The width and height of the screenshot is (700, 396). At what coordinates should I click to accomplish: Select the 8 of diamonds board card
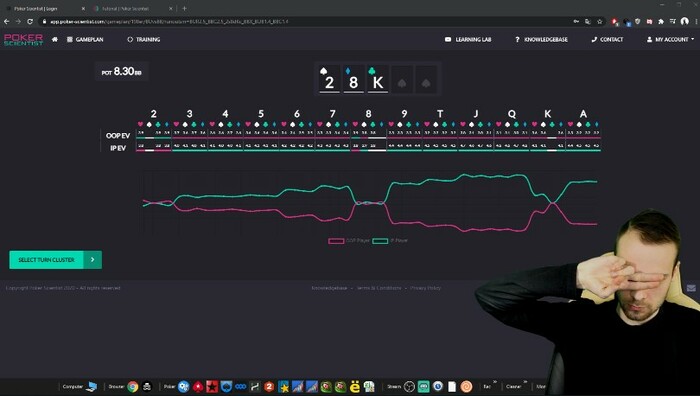point(354,79)
